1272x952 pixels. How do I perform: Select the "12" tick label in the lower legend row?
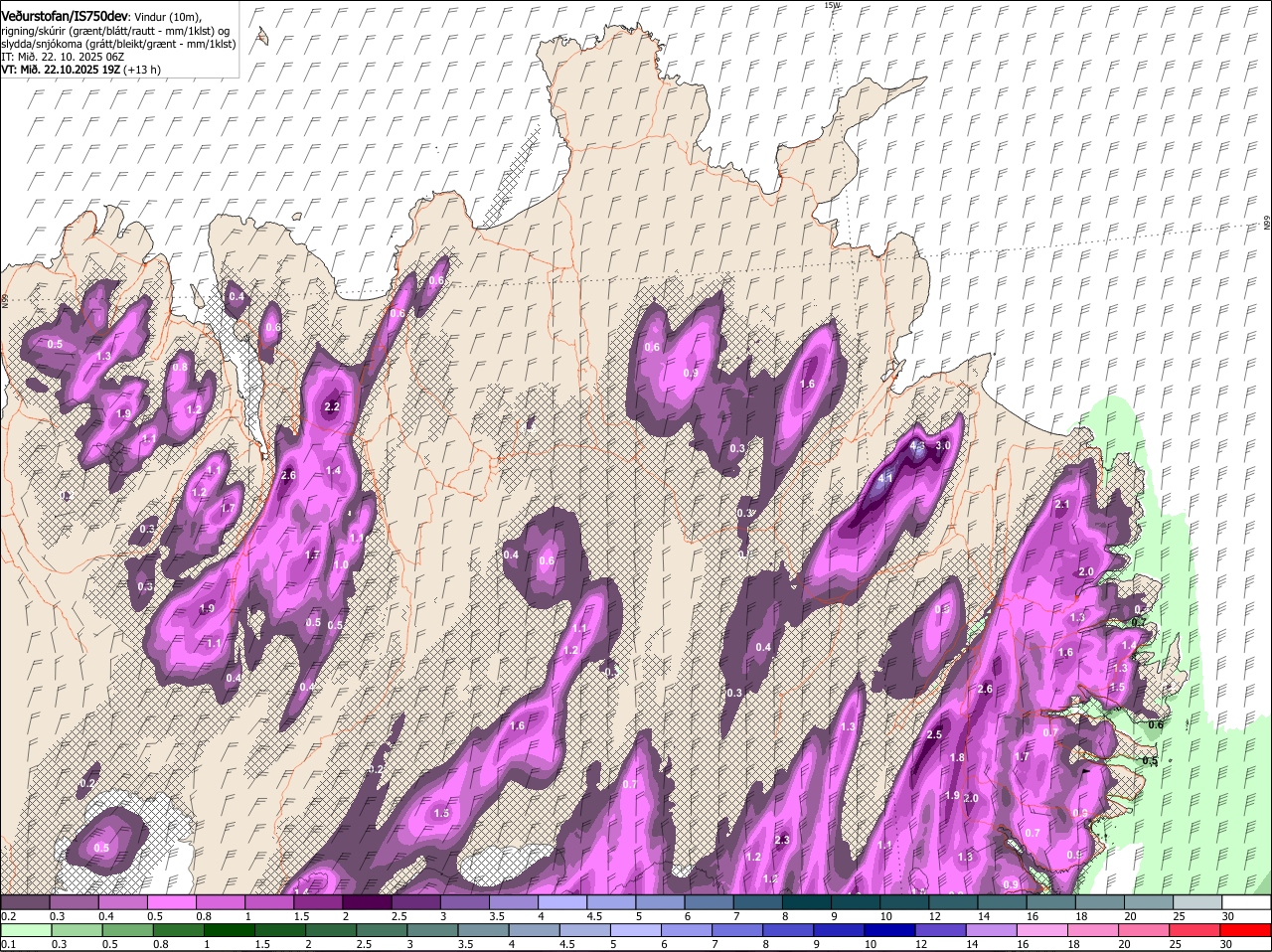click(920, 944)
